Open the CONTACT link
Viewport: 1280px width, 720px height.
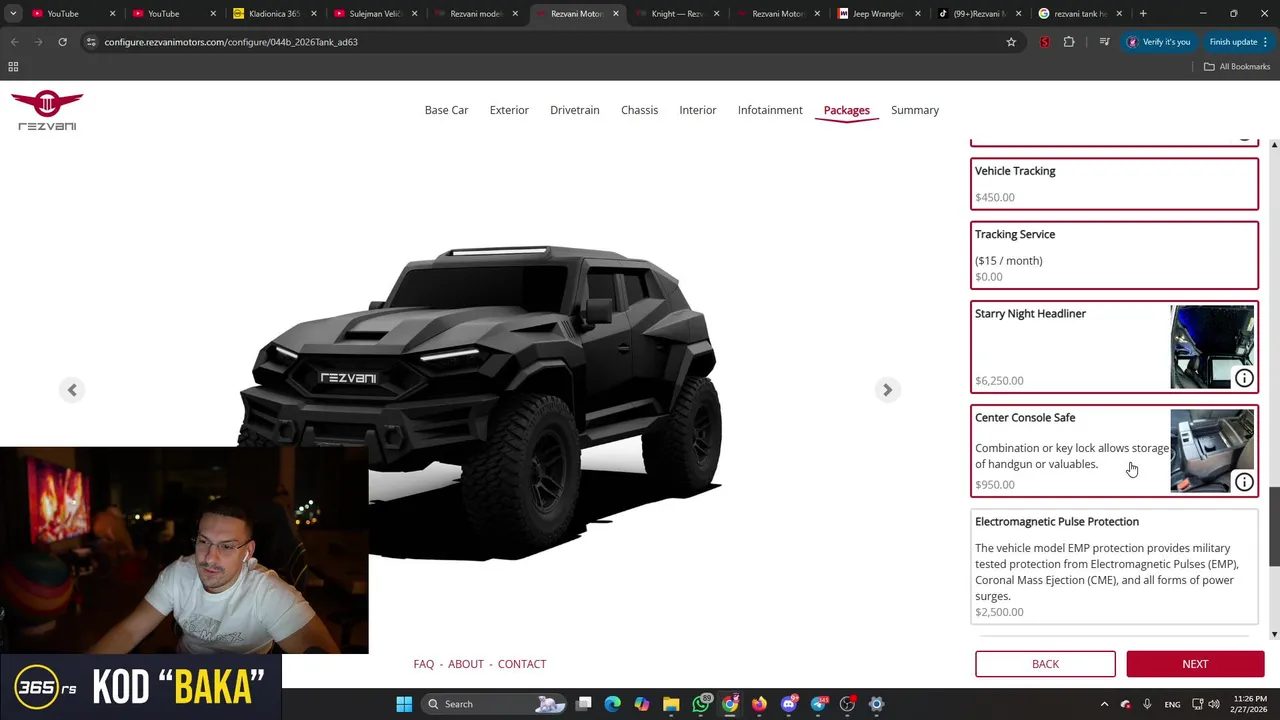pos(522,664)
